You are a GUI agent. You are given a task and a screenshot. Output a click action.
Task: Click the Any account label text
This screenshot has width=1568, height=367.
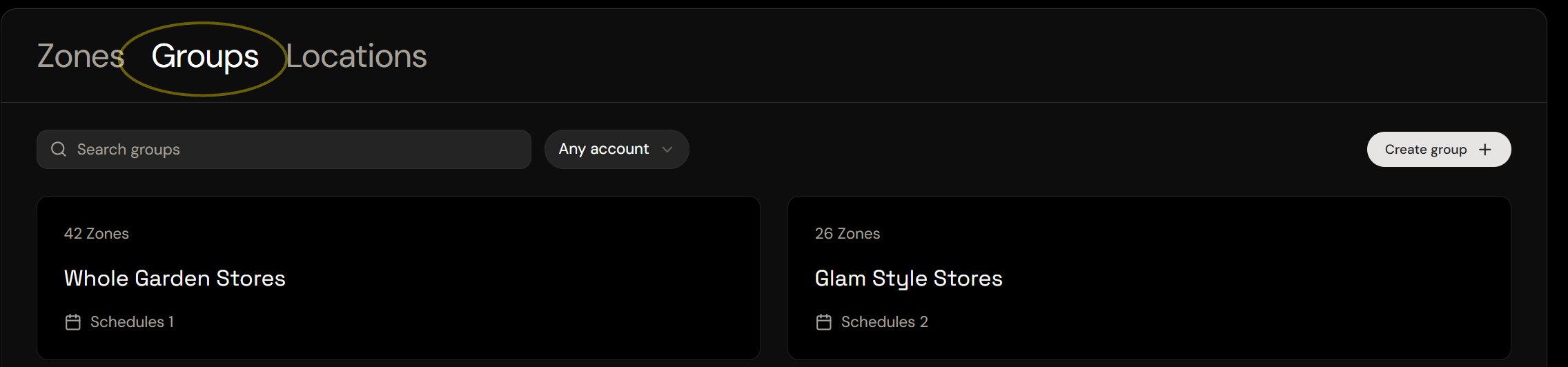[x=604, y=149]
